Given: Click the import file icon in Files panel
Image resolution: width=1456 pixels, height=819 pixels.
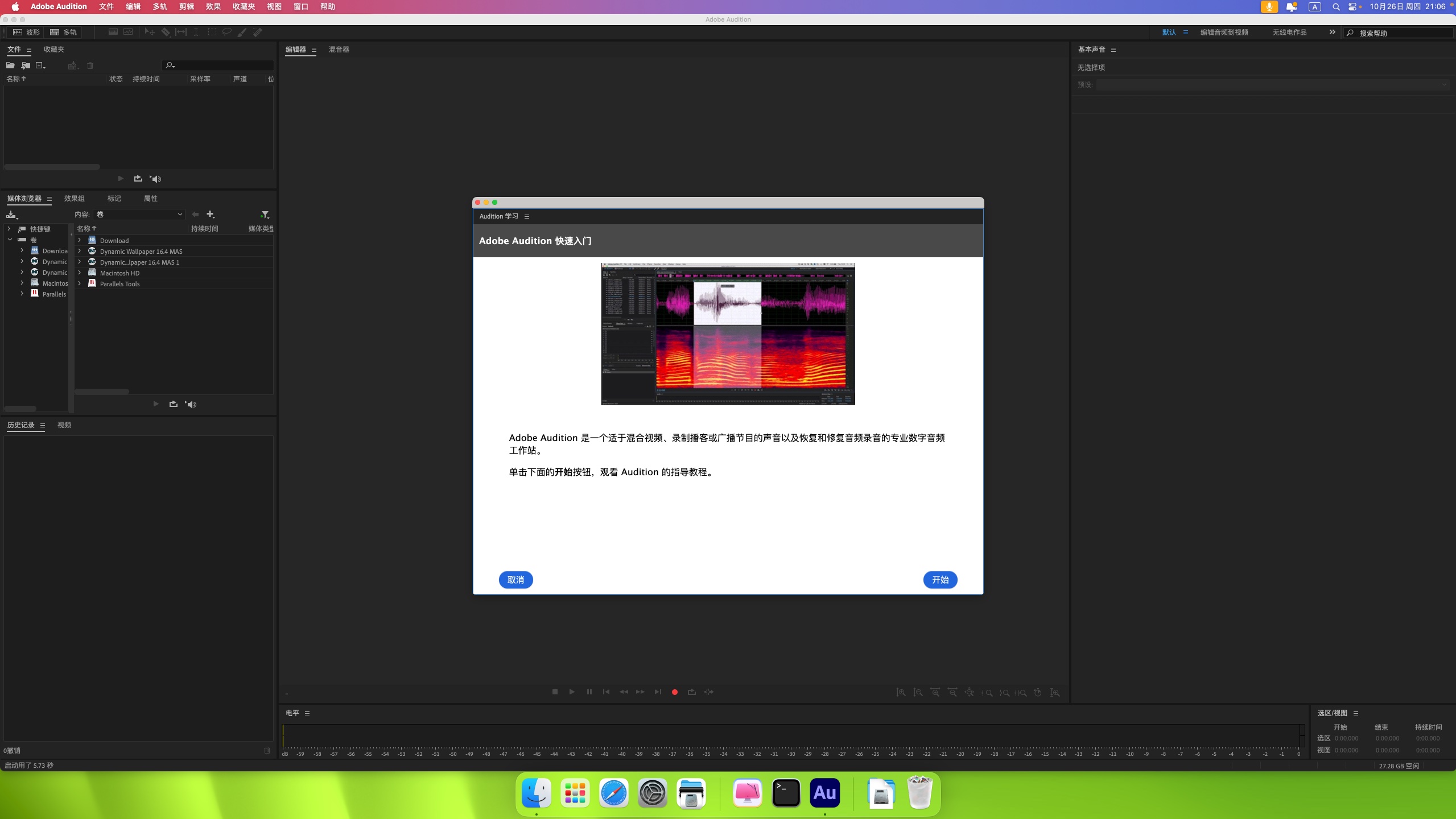Looking at the screenshot, I should coord(26,65).
